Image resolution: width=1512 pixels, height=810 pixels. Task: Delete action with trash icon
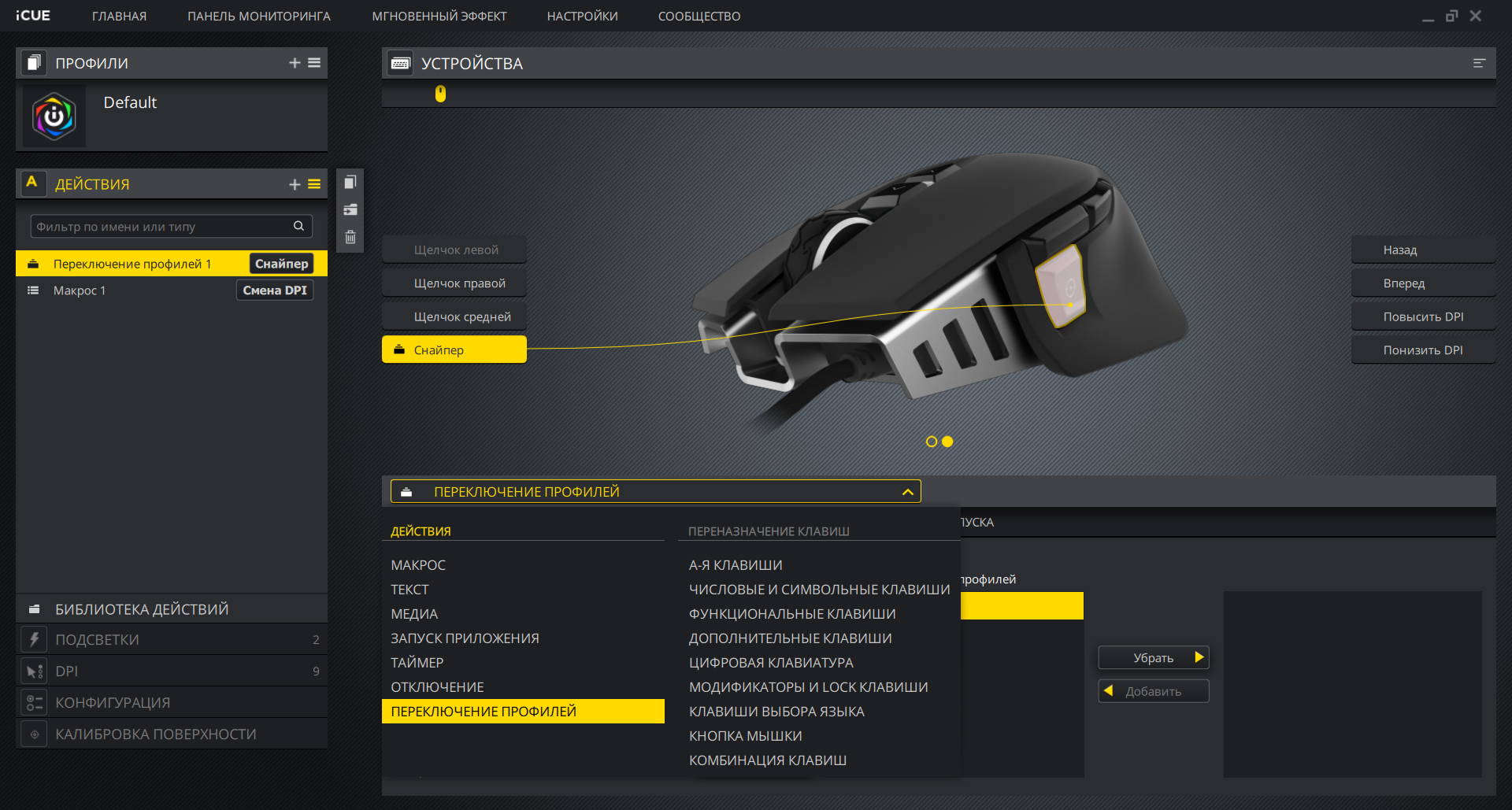click(350, 237)
